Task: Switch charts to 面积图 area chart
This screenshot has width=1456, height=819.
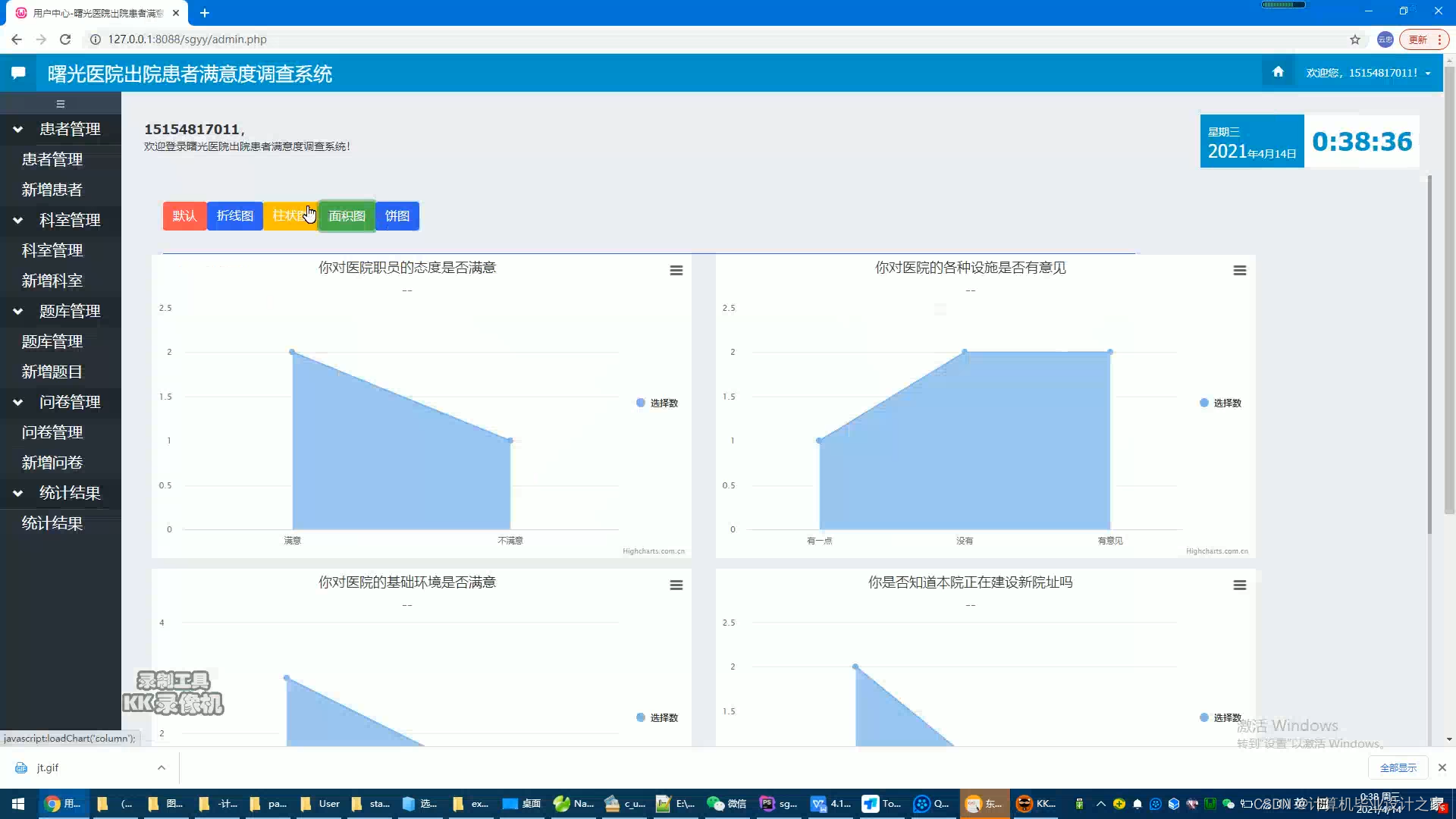Action: (x=347, y=216)
